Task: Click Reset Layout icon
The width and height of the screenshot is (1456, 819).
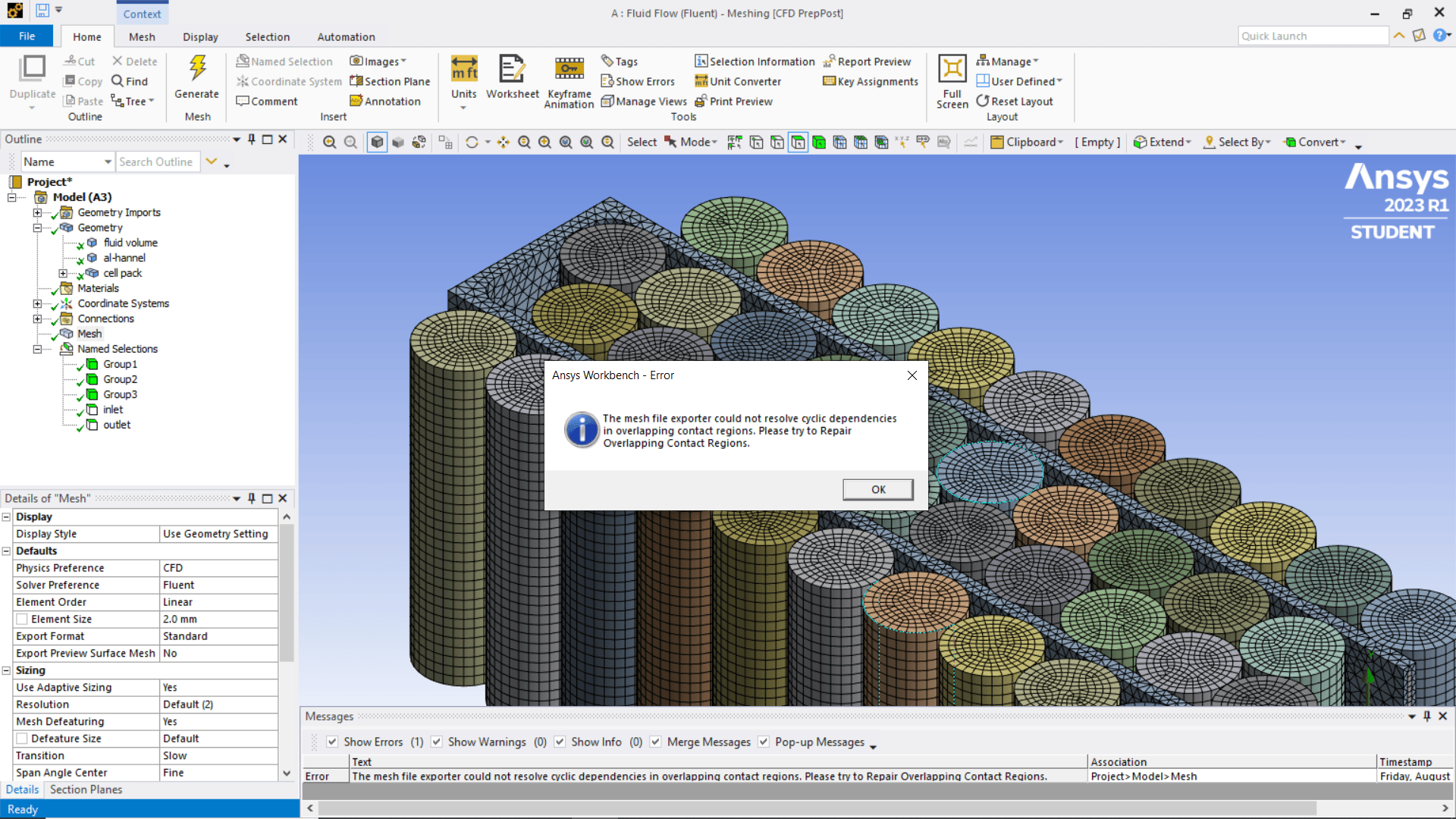Action: pyautogui.click(x=983, y=101)
